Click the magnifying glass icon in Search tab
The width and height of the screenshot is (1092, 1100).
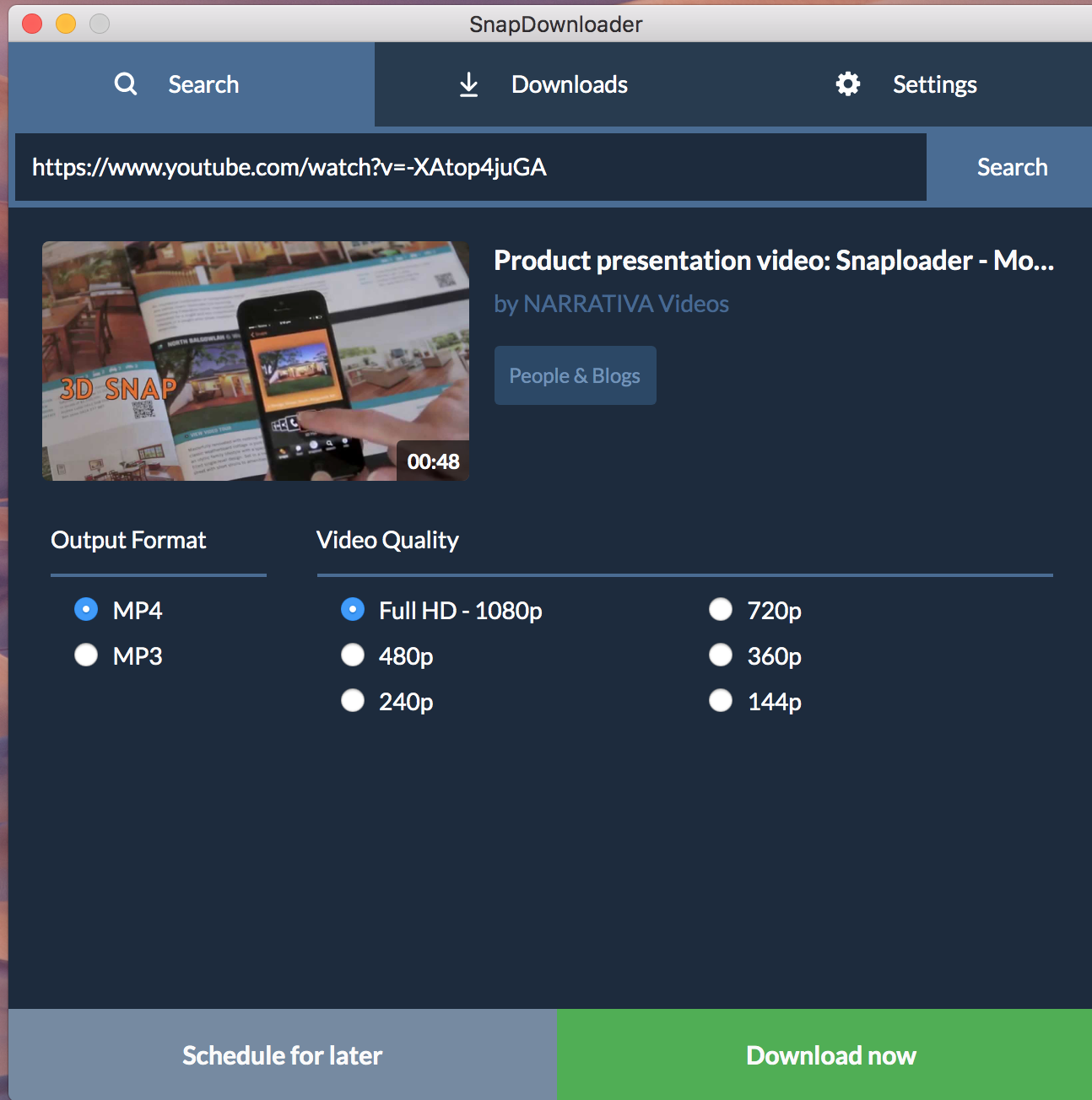[126, 84]
